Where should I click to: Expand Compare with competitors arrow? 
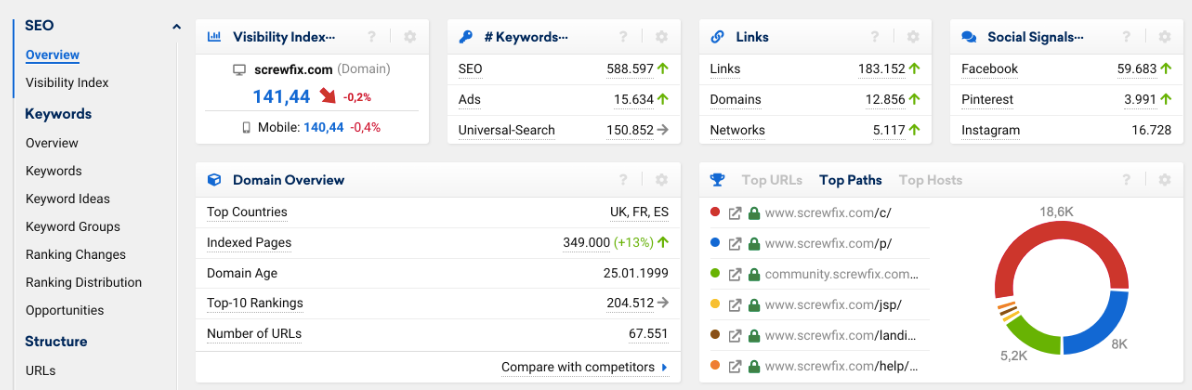tap(664, 367)
